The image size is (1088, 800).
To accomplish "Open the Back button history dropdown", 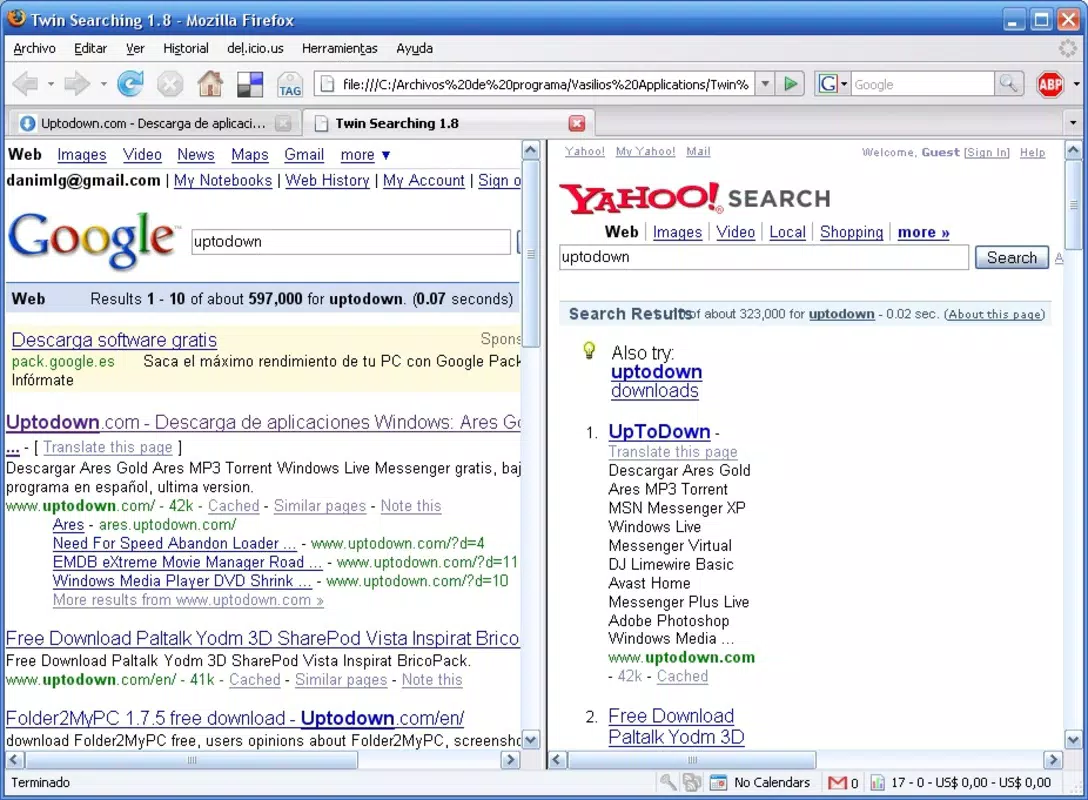I will tap(51, 84).
